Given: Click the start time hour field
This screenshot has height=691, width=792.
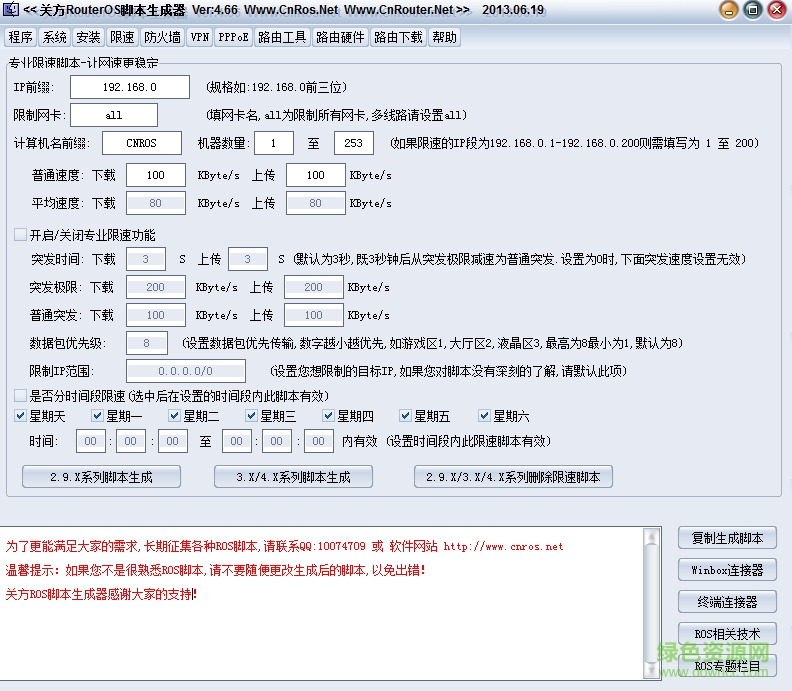Looking at the screenshot, I should 90,441.
